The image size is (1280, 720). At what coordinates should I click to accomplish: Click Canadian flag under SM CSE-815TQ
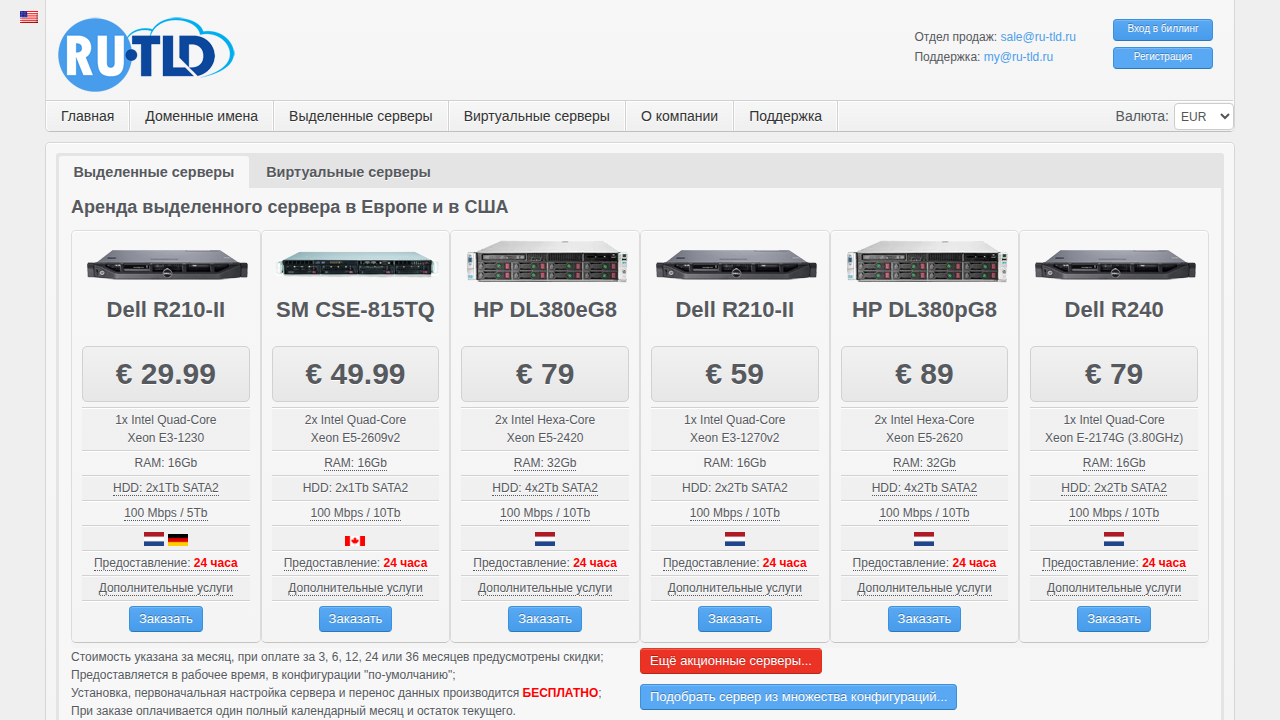(355, 540)
